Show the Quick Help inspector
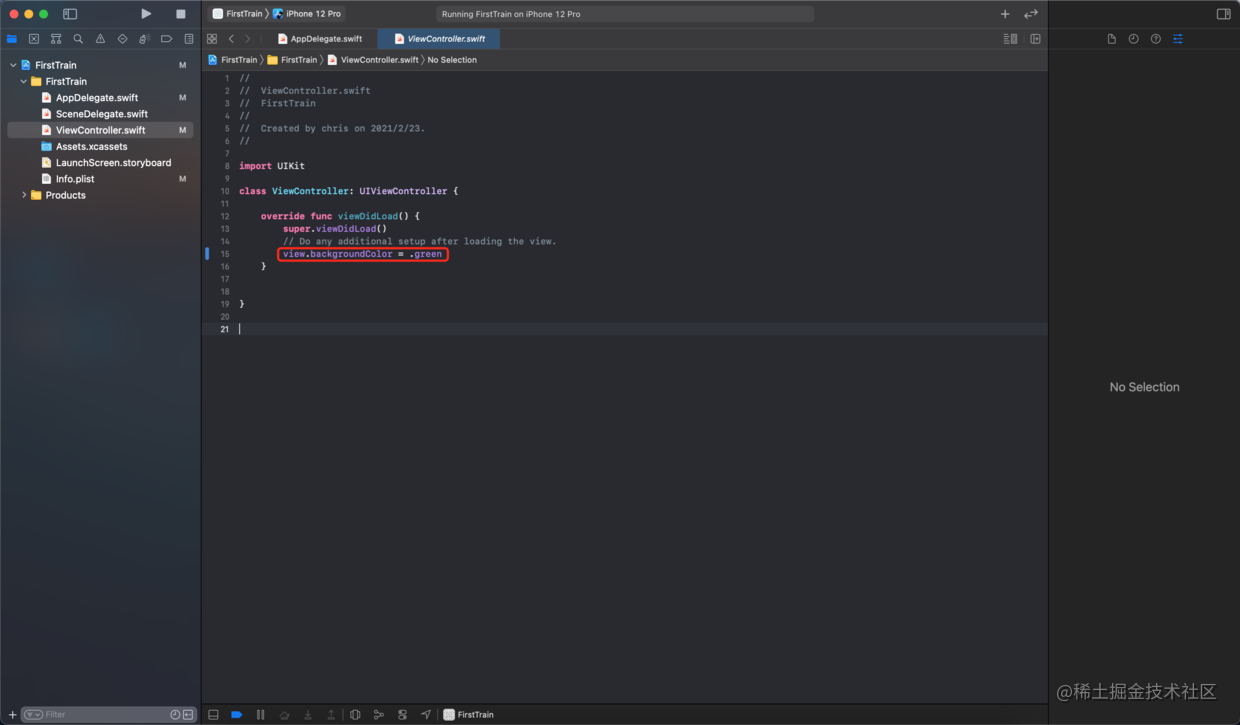Screen dimensions: 1240x725 [x=1155, y=39]
